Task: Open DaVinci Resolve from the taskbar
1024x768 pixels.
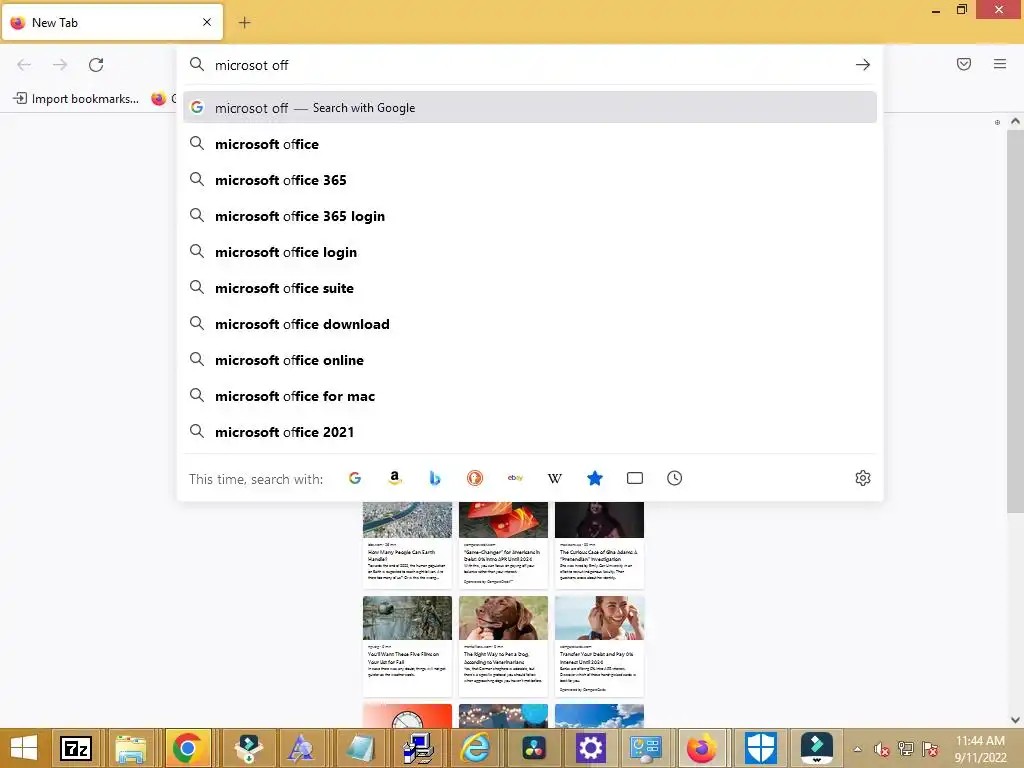Action: (x=534, y=748)
